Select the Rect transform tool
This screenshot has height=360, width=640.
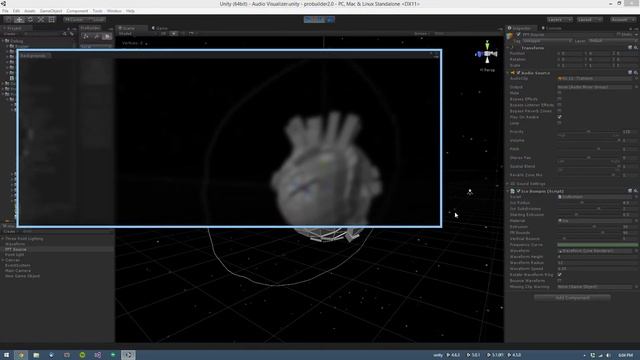click(52, 20)
